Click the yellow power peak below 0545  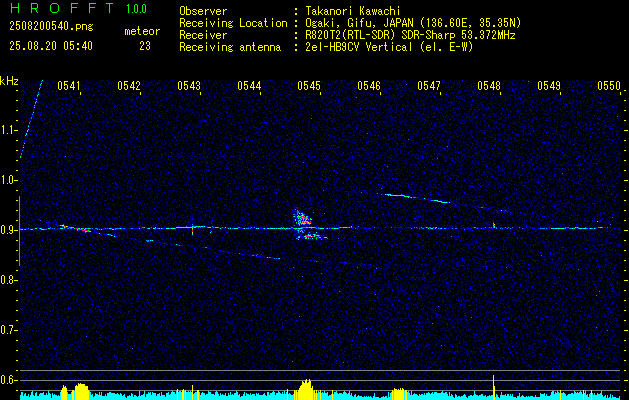306,388
